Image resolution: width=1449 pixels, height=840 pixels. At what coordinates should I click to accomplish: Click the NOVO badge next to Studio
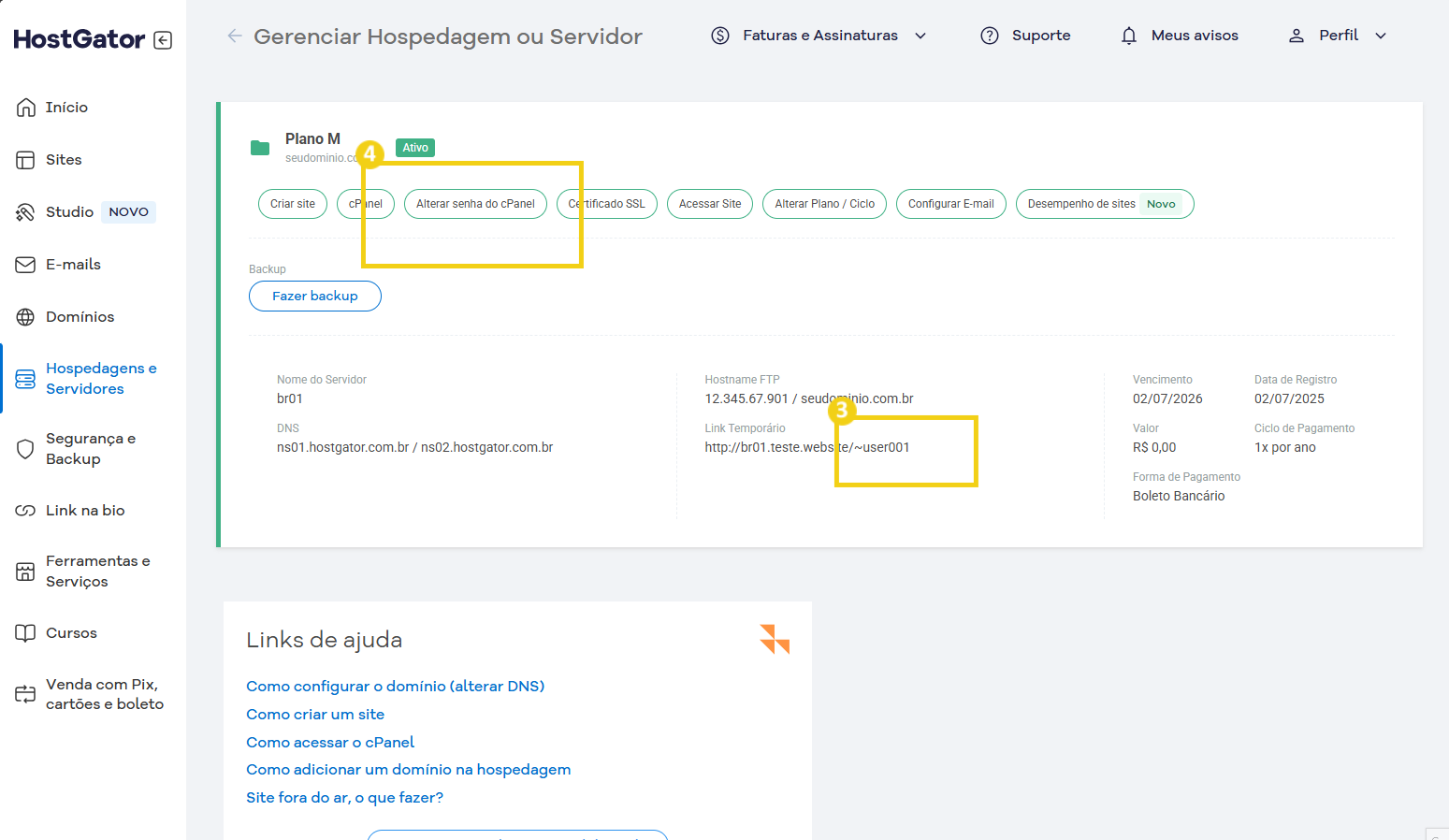(129, 212)
